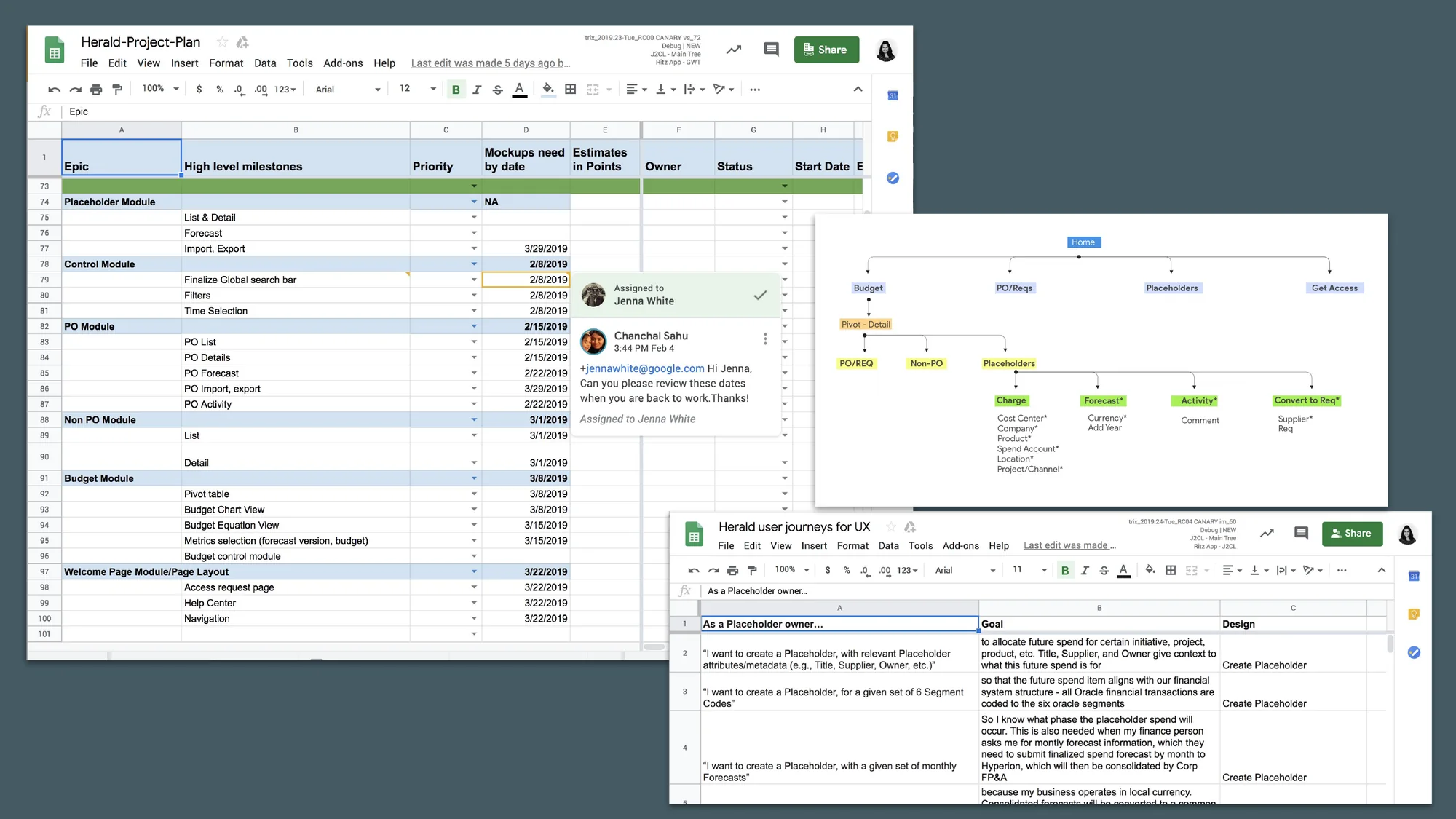Open Add-ons menu in Herald-Project-Plan
Image resolution: width=1456 pixels, height=819 pixels.
point(343,63)
